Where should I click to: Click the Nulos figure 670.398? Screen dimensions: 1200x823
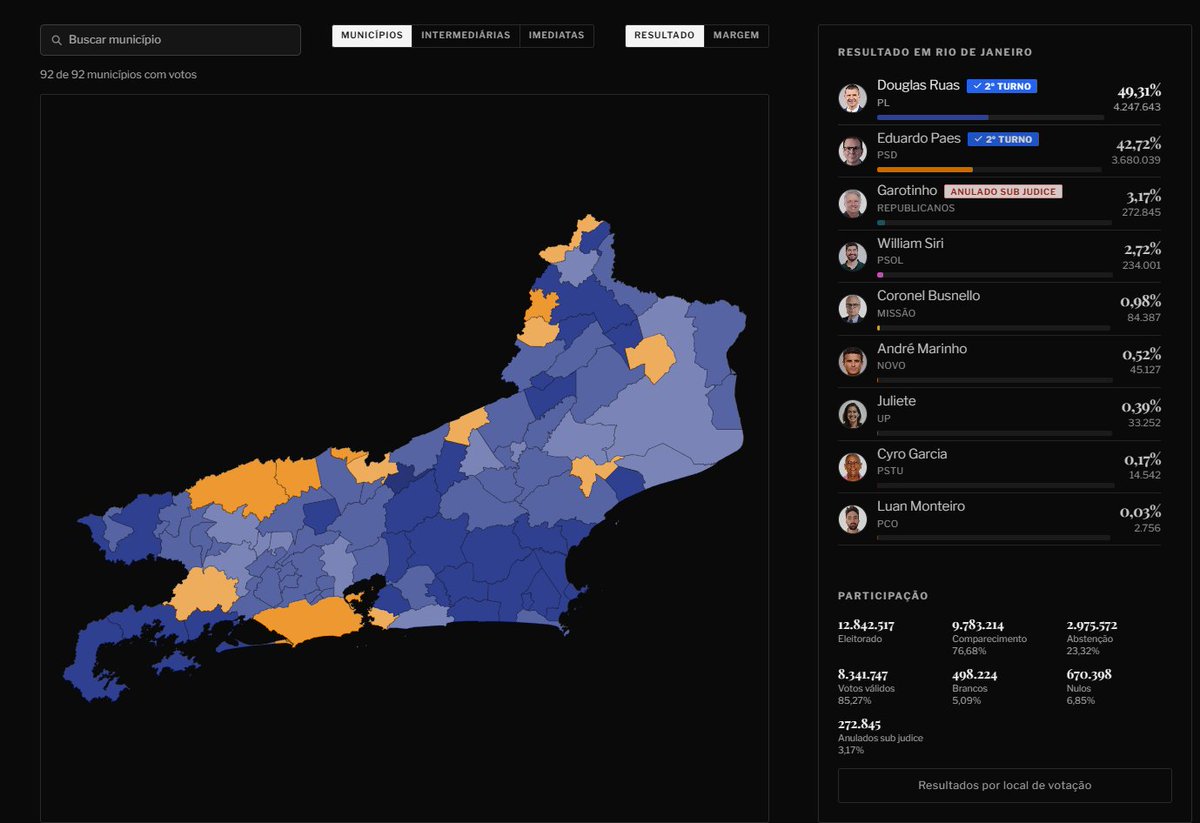point(1089,675)
